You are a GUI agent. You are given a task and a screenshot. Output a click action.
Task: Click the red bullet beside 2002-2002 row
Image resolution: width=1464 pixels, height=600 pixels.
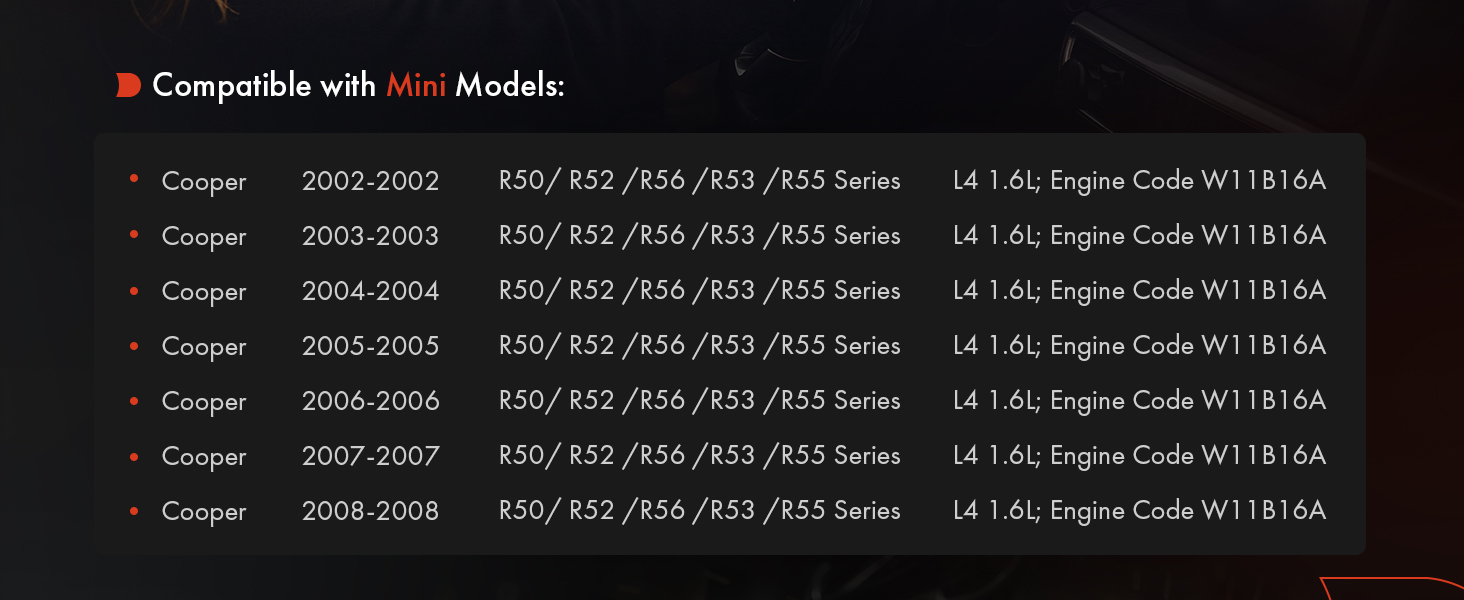133,180
